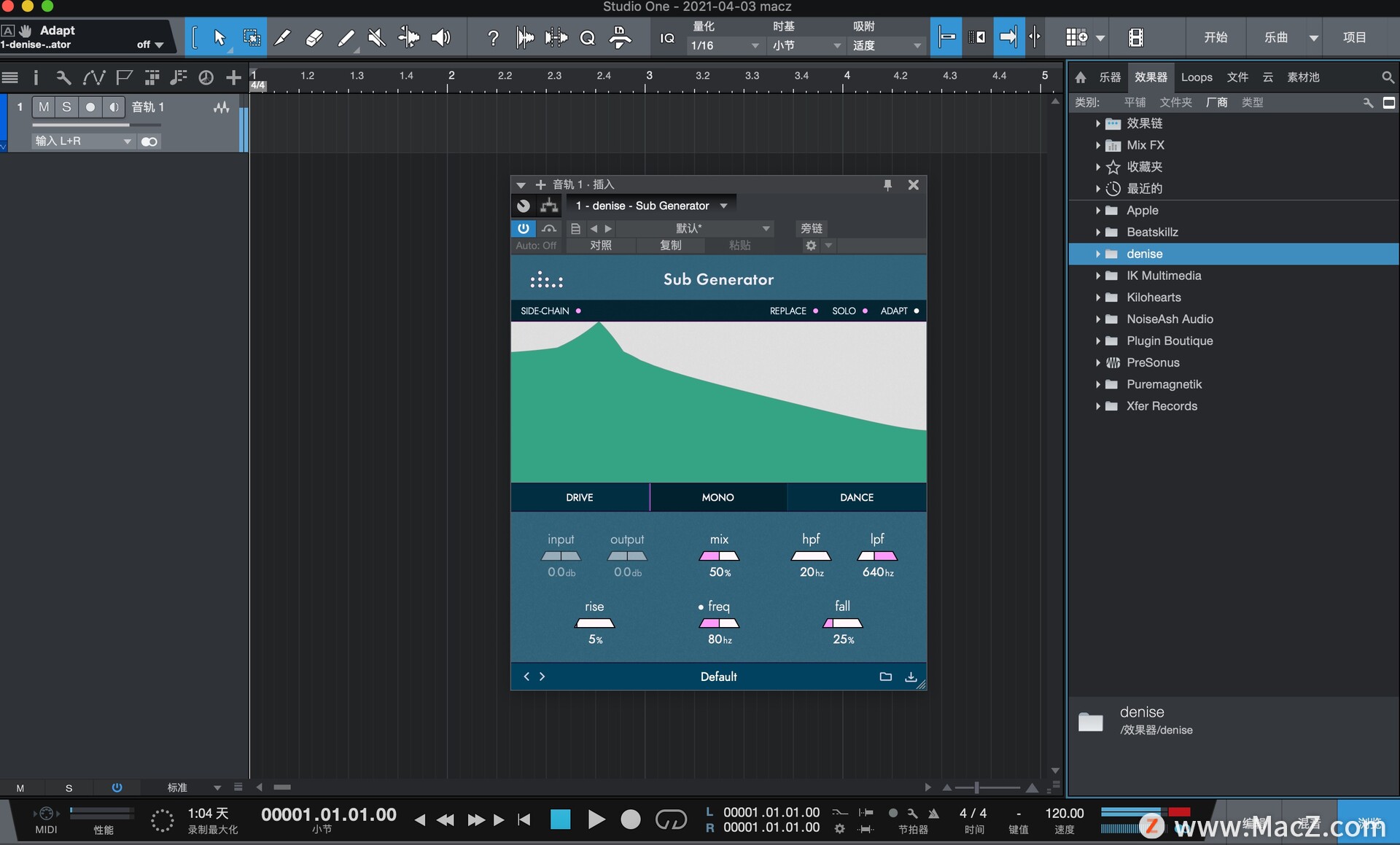Expand the Xfer Records folder

pos(1097,406)
